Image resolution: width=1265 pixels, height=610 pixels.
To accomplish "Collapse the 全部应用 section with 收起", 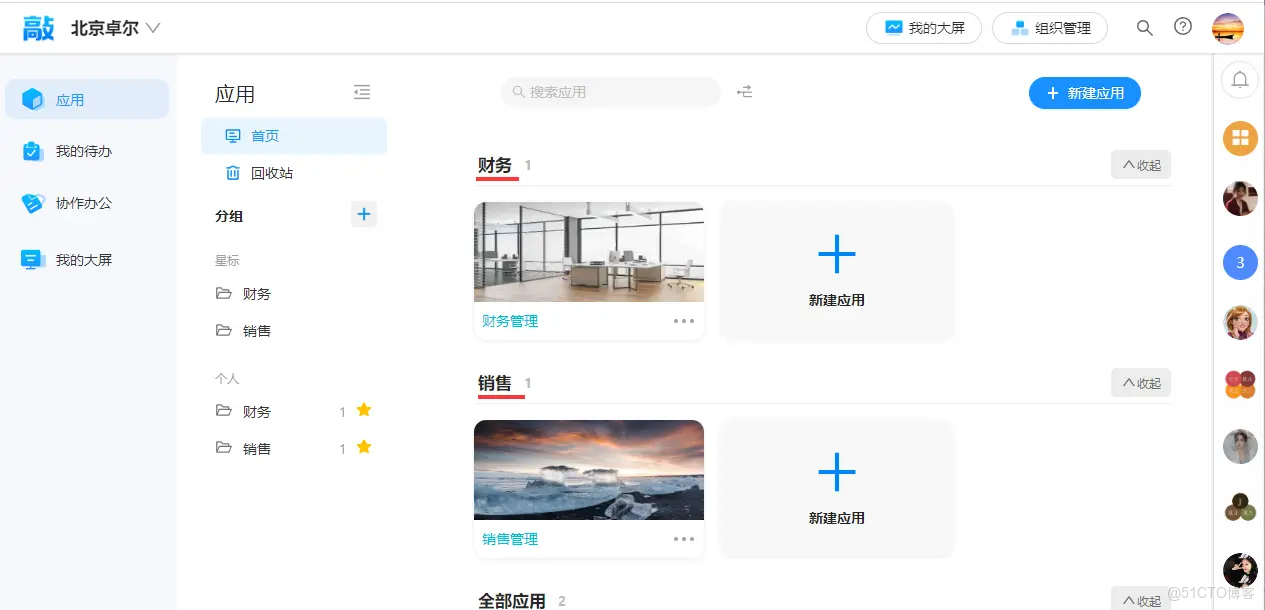I will (1141, 600).
